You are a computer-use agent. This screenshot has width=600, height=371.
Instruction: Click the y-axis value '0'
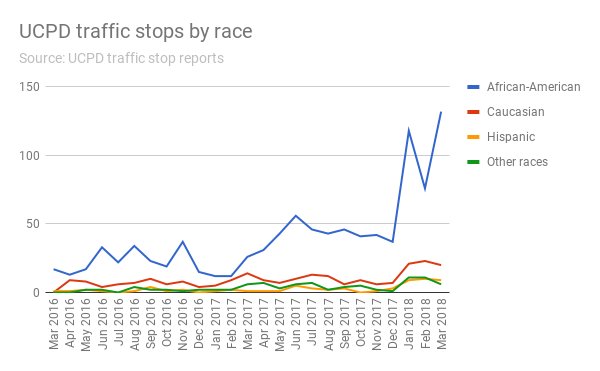(x=36, y=293)
